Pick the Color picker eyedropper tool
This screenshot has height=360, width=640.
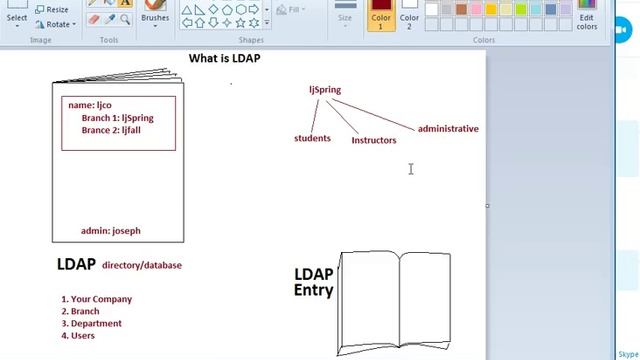coord(109,19)
